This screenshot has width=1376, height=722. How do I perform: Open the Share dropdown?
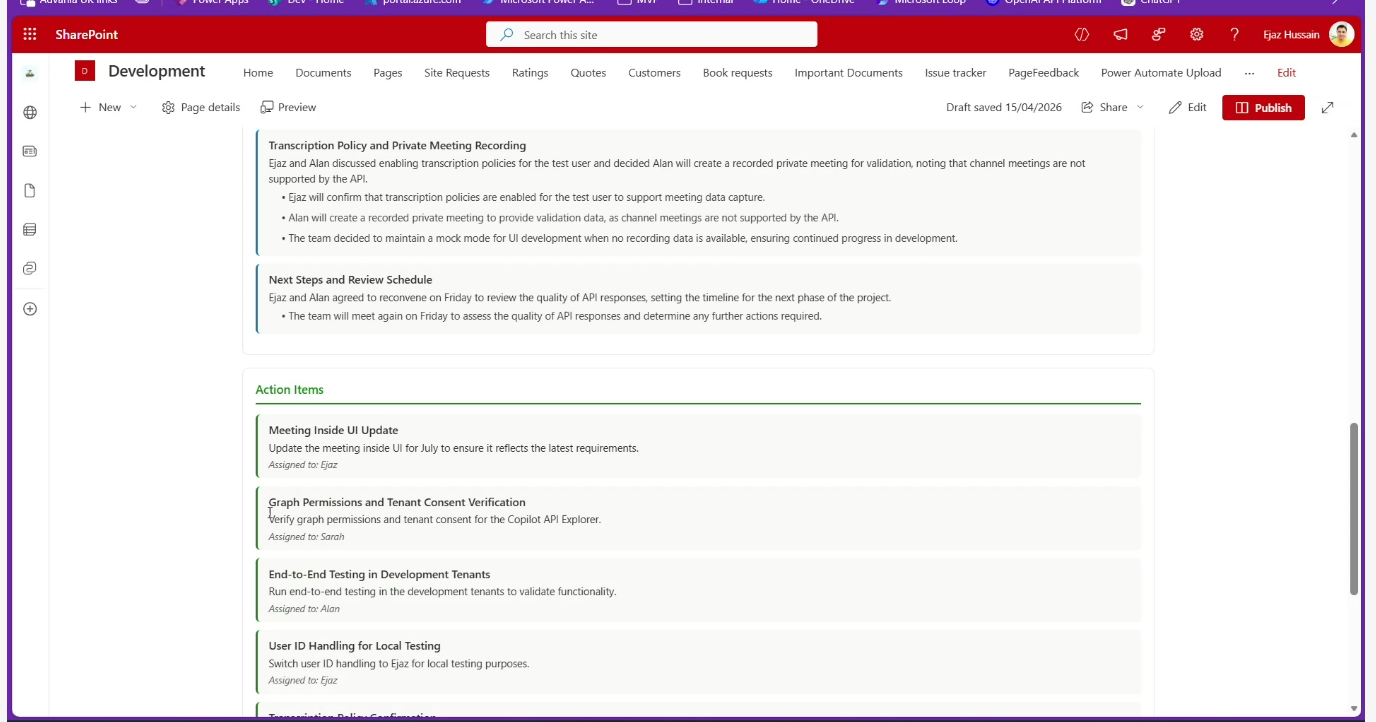coord(1112,107)
